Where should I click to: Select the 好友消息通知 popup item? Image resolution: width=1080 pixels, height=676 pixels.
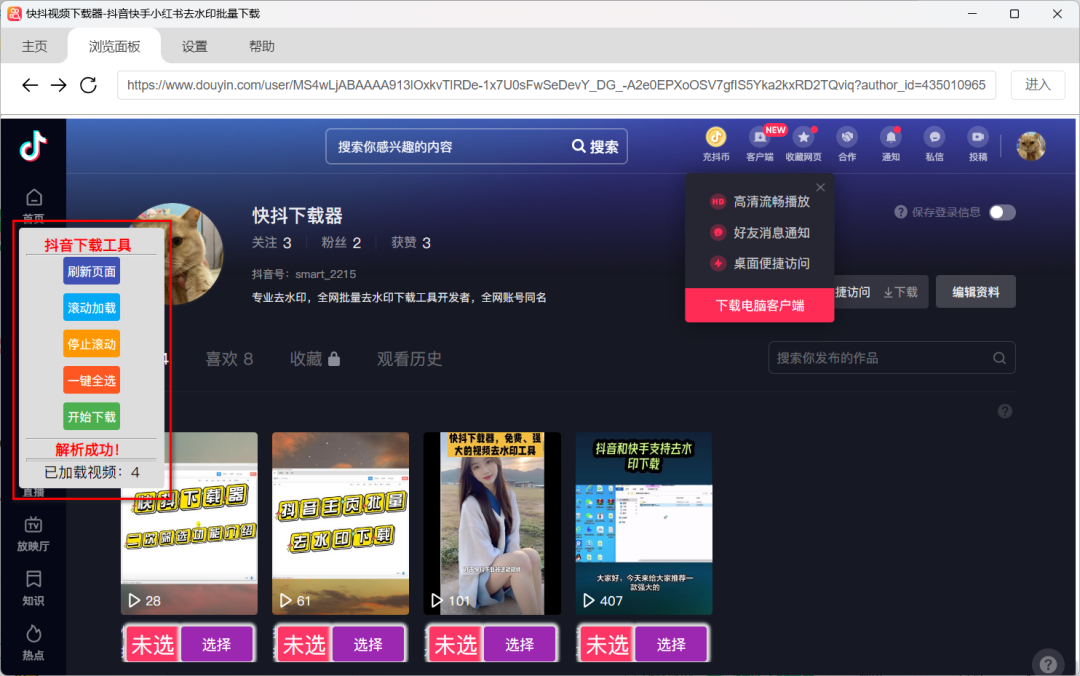pyautogui.click(x=760, y=233)
